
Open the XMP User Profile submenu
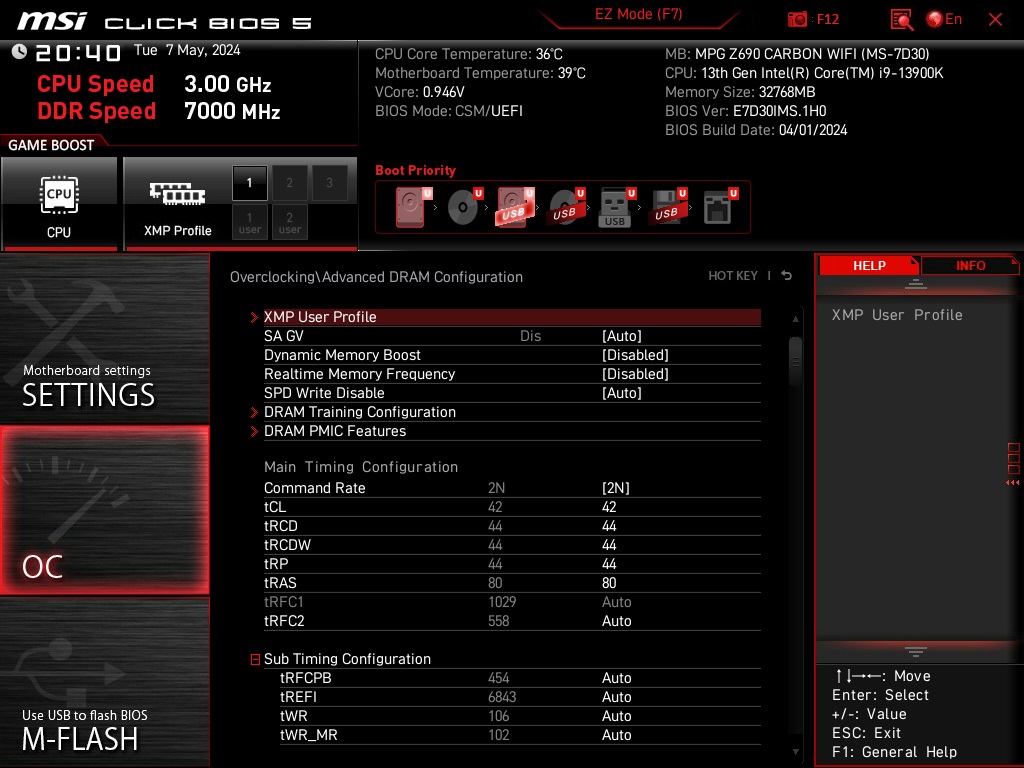[512, 317]
